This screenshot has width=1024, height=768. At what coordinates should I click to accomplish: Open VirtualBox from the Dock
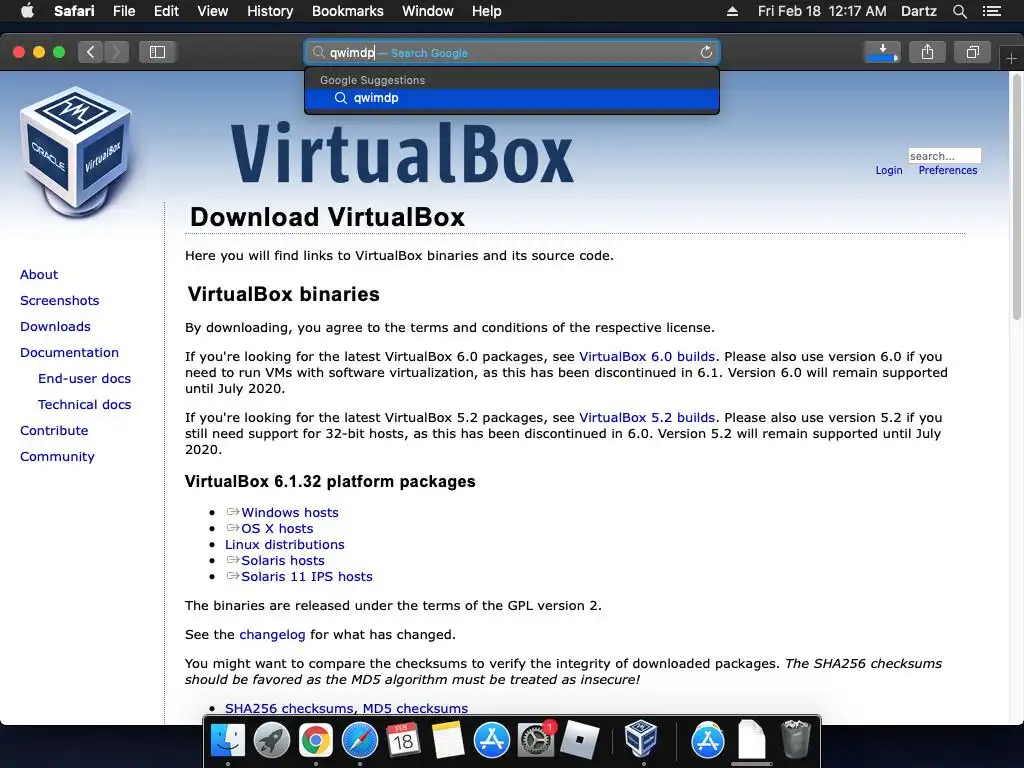point(641,739)
